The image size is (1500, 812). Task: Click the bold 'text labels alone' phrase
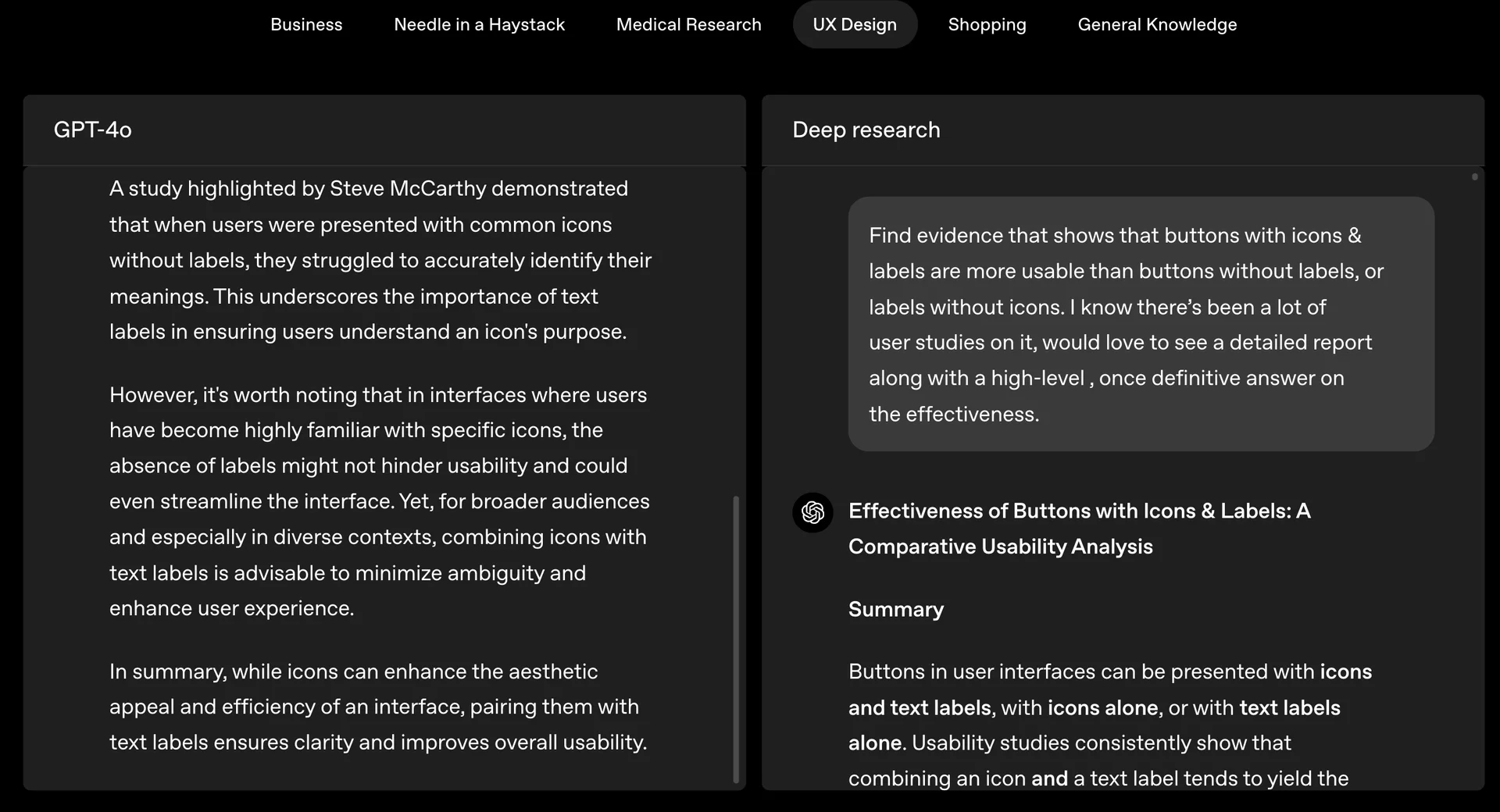(x=1289, y=707)
